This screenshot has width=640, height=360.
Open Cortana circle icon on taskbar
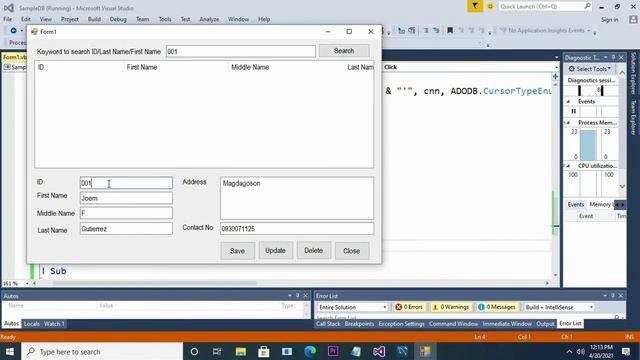[x=194, y=351]
